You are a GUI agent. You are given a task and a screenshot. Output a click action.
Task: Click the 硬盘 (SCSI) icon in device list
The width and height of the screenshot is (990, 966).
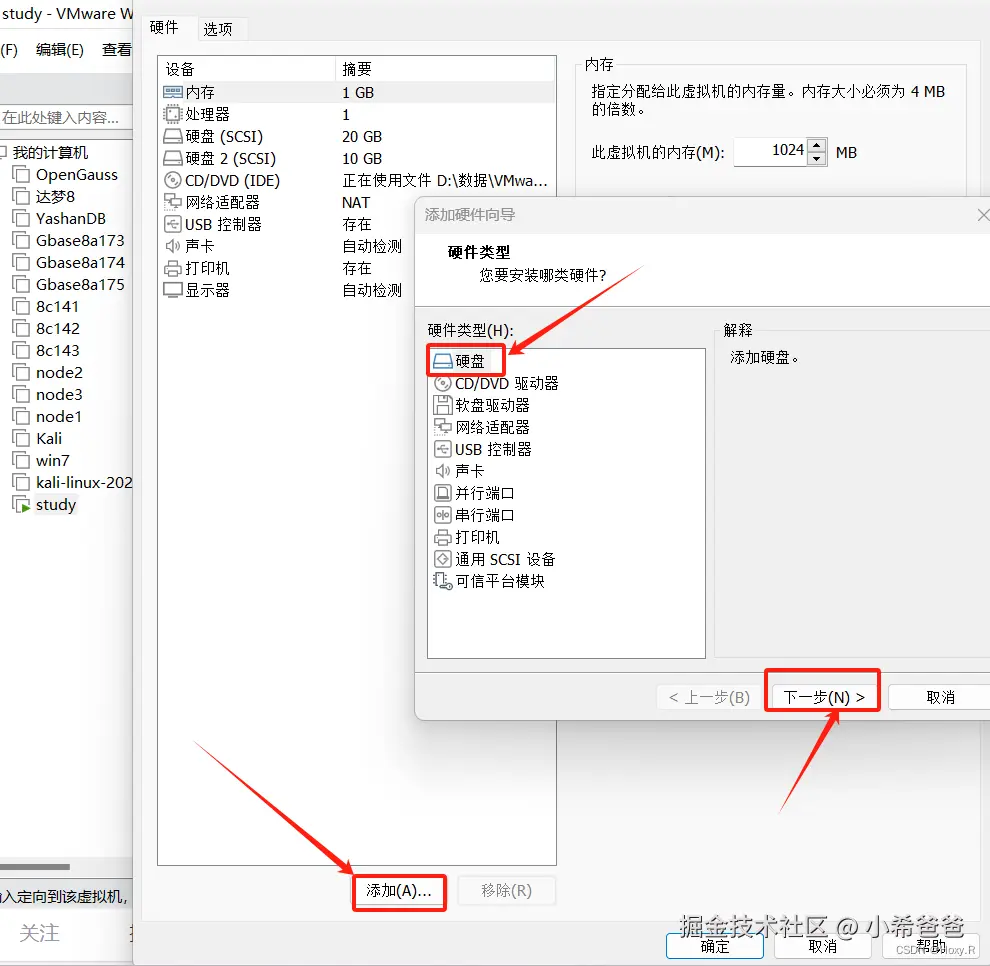click(x=173, y=136)
